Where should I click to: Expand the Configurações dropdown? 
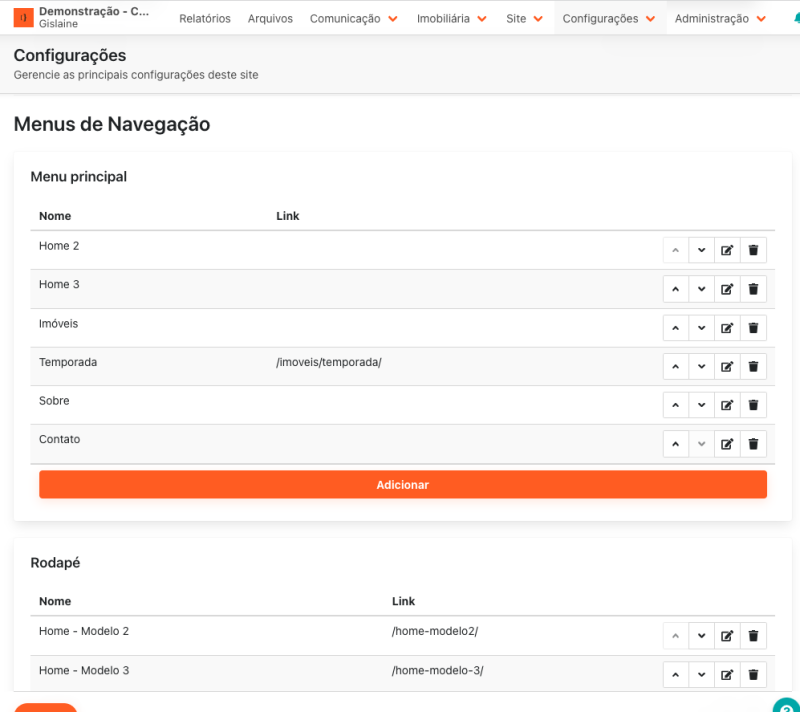pos(609,19)
